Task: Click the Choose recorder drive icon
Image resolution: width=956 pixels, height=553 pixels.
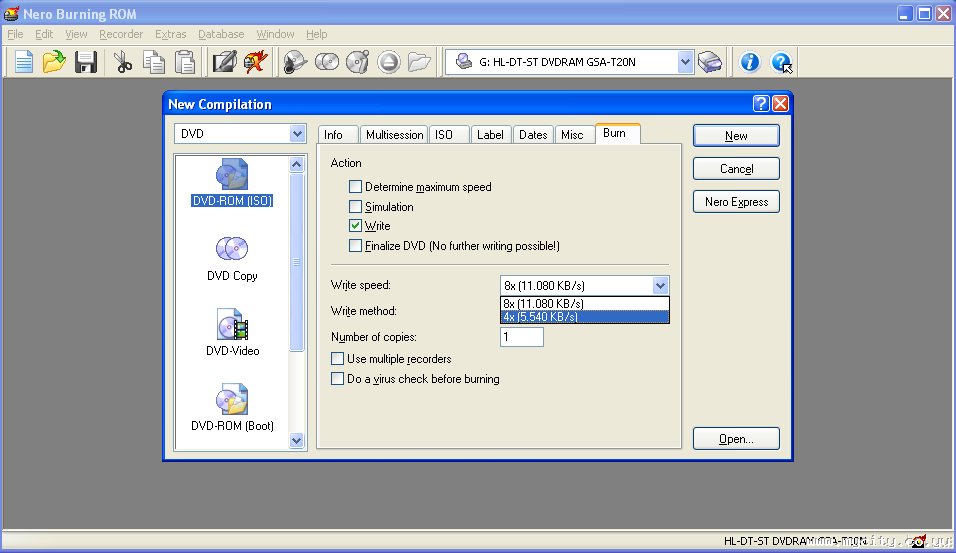Action: click(x=710, y=62)
